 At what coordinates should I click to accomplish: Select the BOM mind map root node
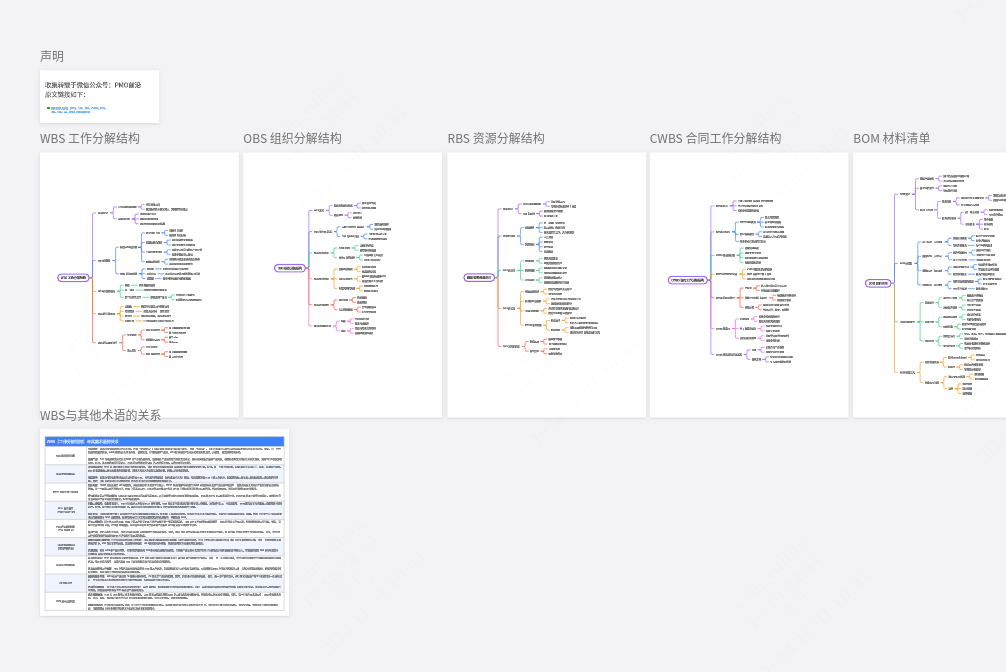[x=877, y=283]
